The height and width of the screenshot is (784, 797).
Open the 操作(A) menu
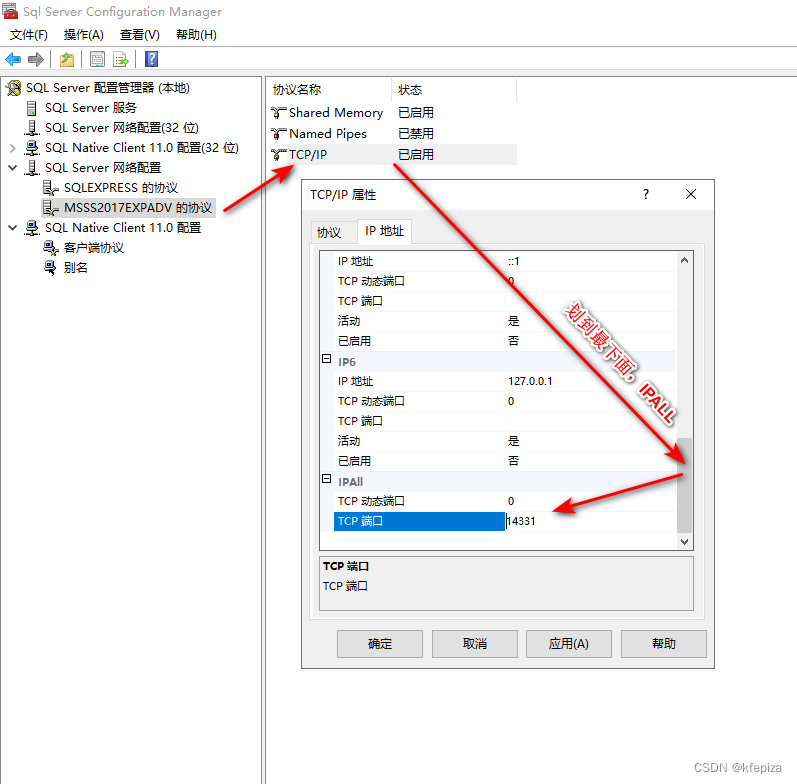point(83,35)
